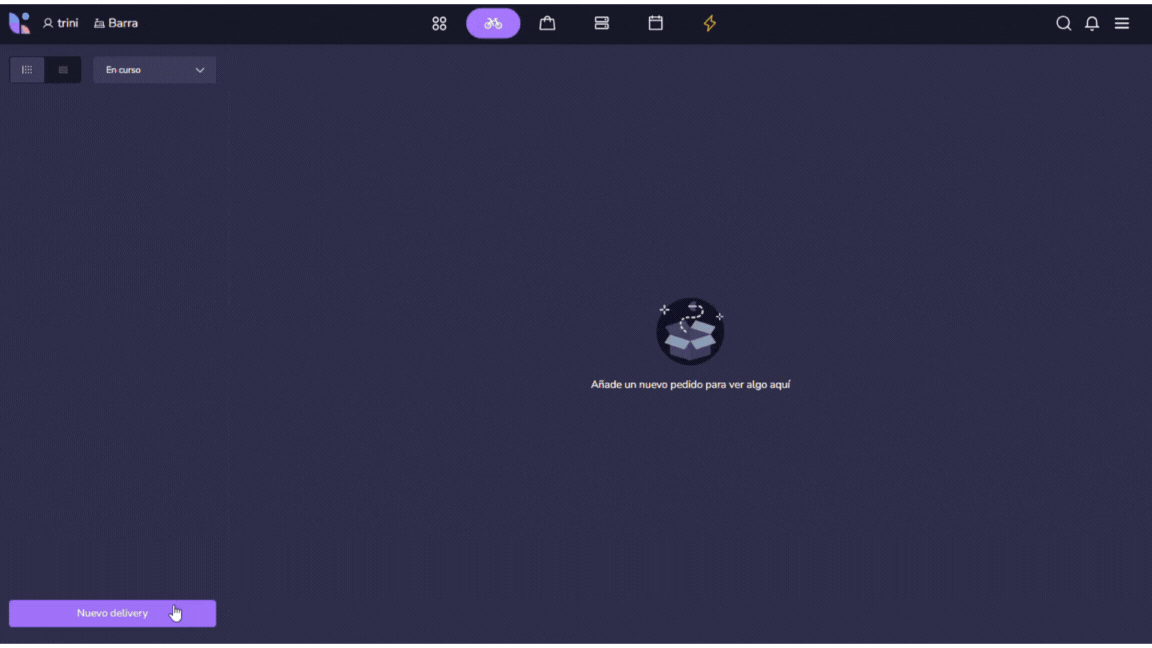
Task: Expand the En curso status dropdown
Action: [x=154, y=70]
